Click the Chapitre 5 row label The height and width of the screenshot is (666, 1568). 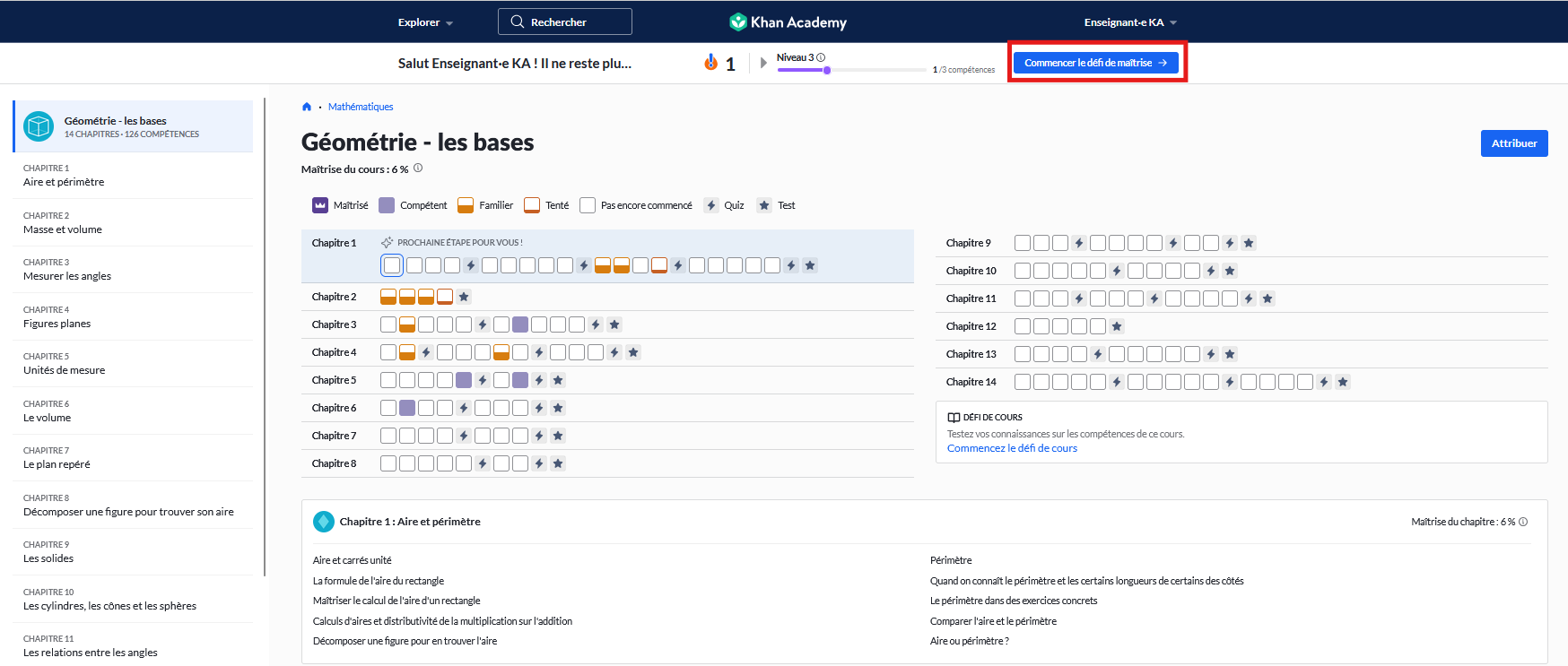pos(334,380)
